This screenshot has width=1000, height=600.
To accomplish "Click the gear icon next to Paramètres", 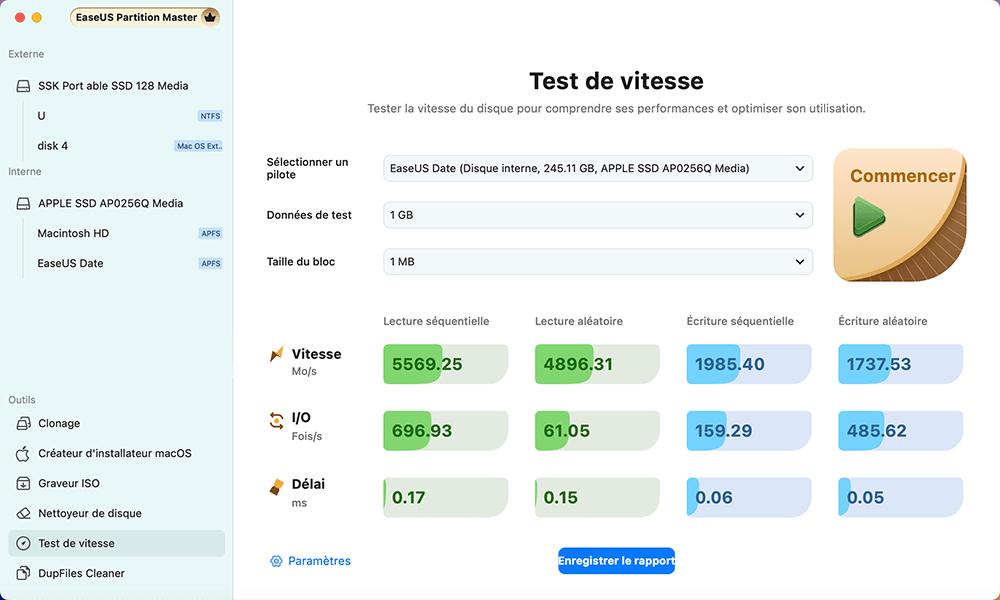I will coord(276,561).
